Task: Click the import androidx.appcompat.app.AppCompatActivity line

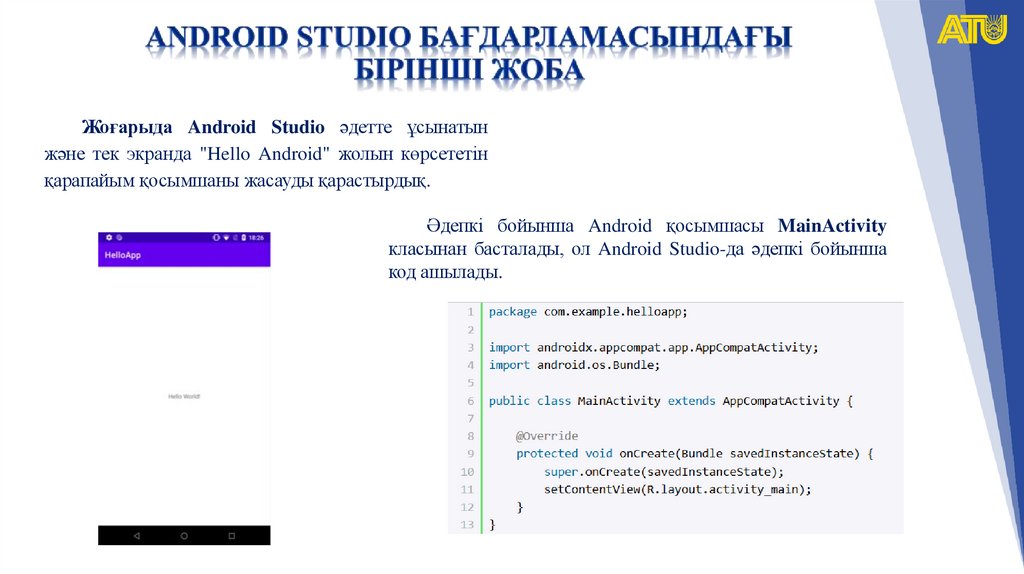Action: (x=653, y=347)
